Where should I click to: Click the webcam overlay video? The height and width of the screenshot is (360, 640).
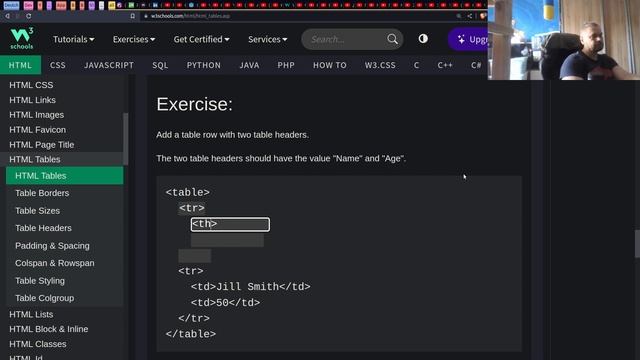click(564, 40)
